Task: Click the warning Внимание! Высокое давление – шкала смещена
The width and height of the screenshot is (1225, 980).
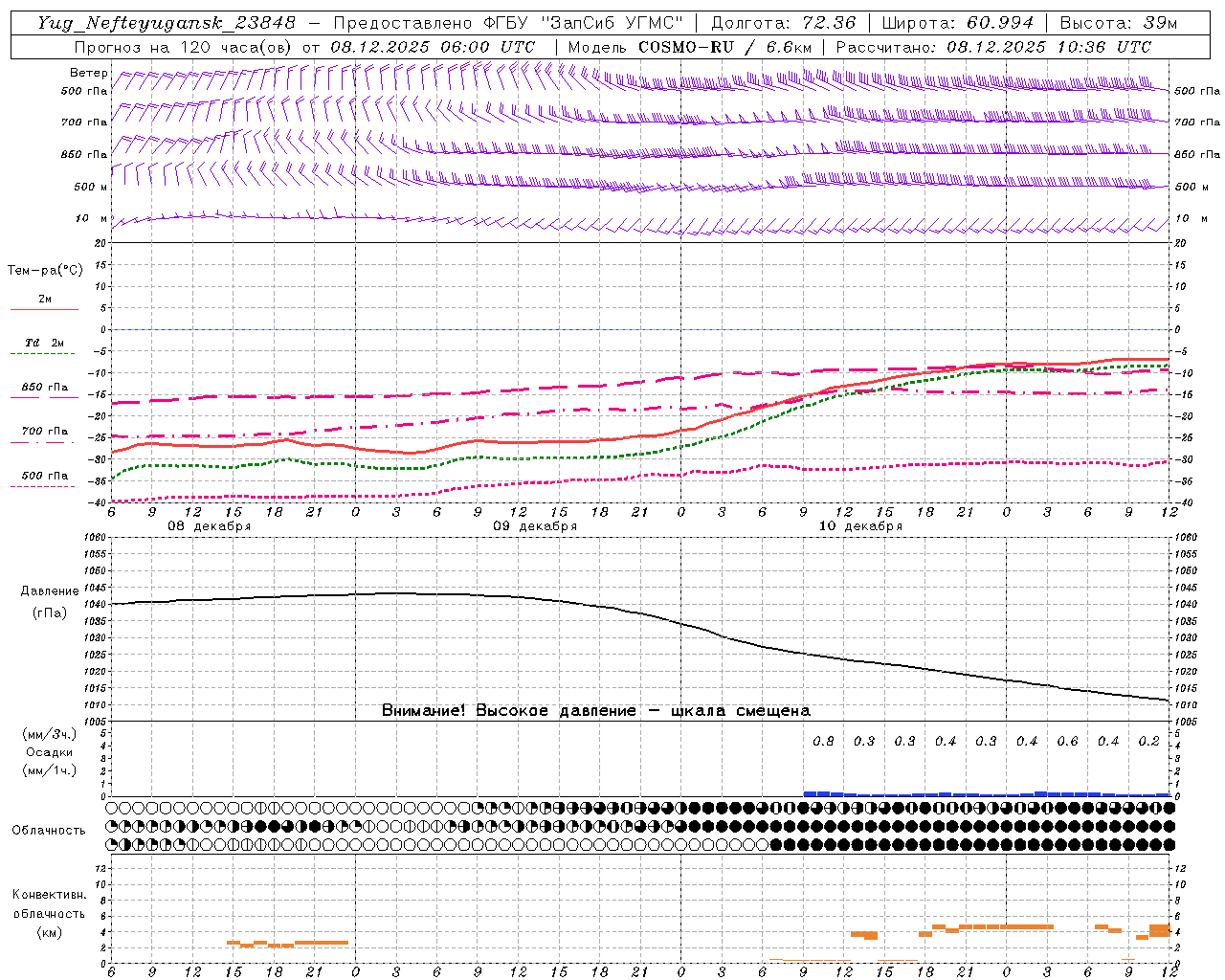Action: point(596,710)
